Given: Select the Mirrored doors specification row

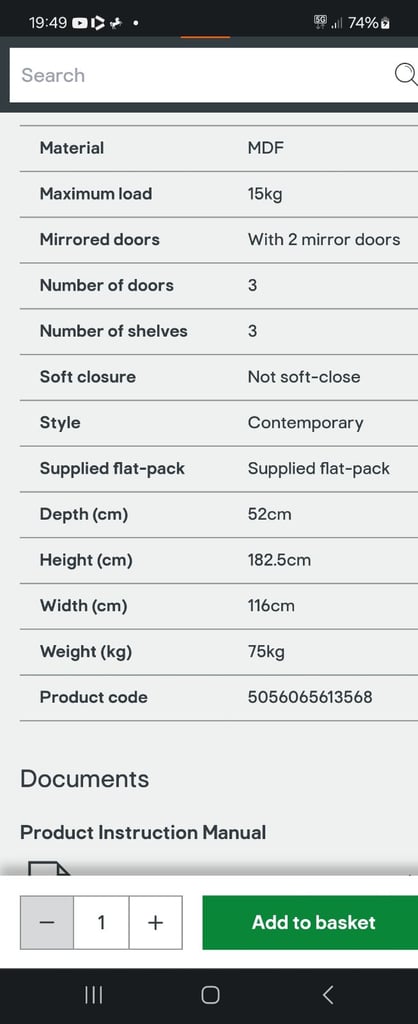Looking at the screenshot, I should [x=219, y=240].
